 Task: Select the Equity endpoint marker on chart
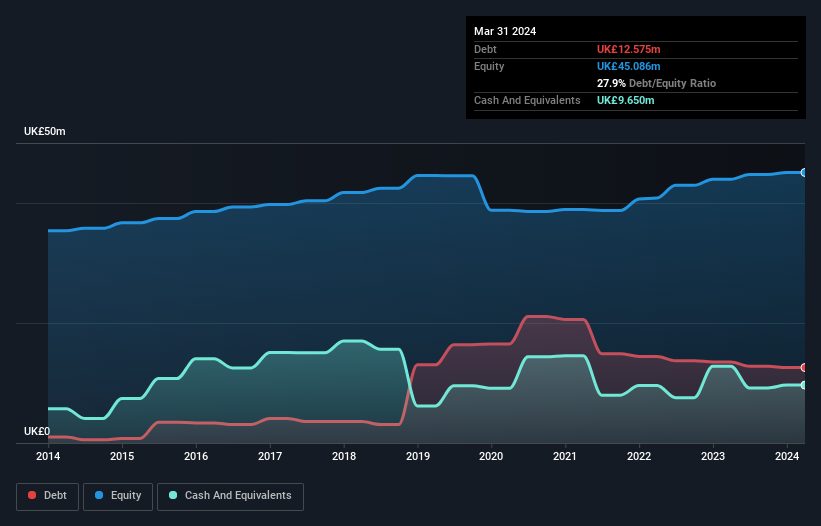pos(804,172)
